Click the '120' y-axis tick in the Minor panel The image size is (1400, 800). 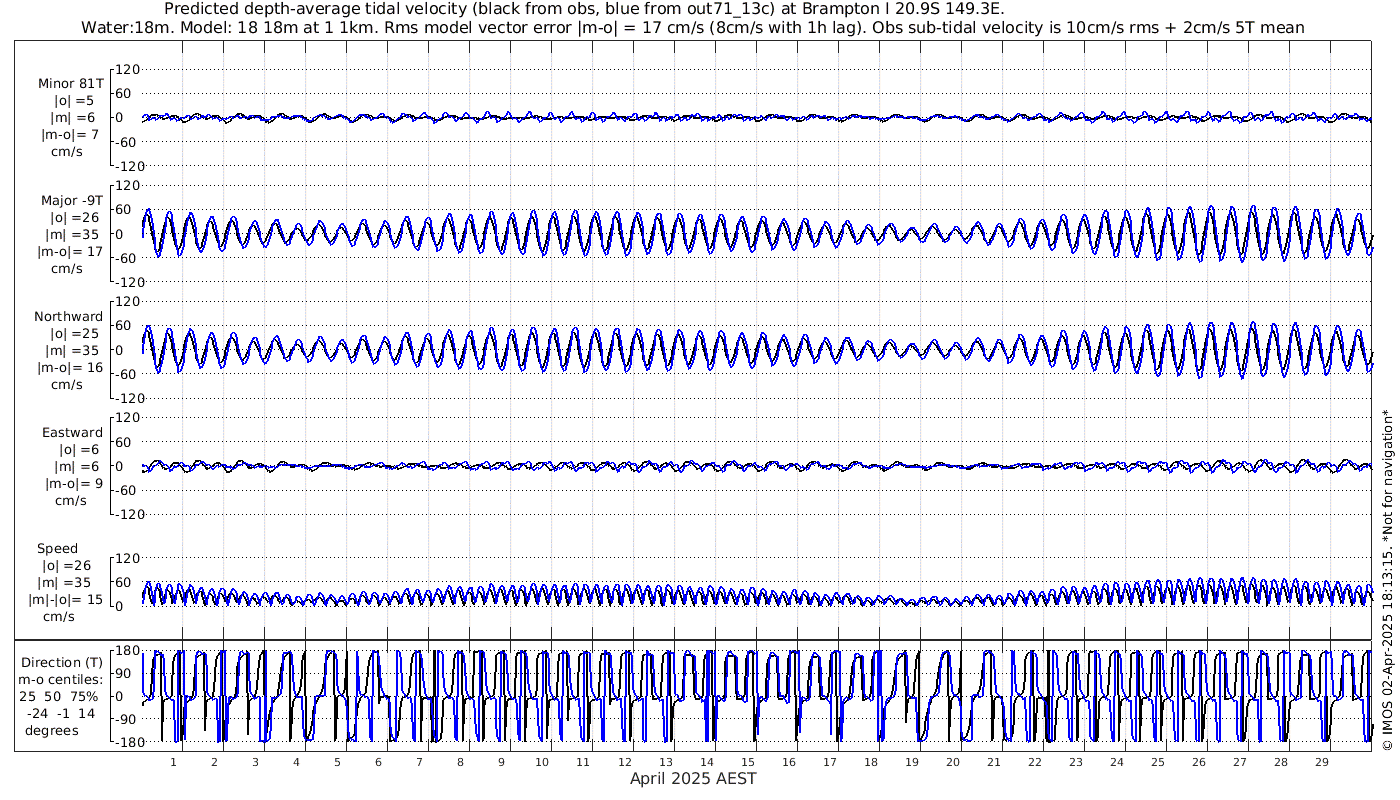pos(127,70)
